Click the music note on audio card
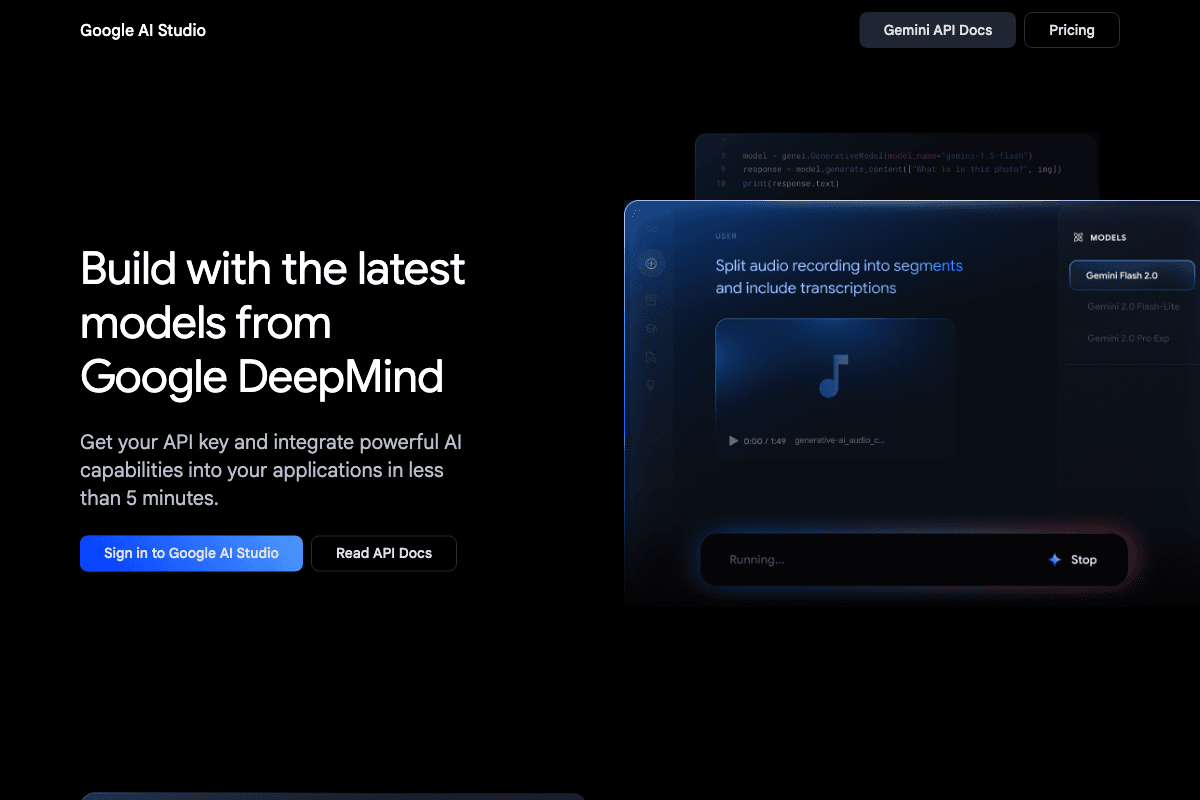1200x800 pixels. coord(834,376)
